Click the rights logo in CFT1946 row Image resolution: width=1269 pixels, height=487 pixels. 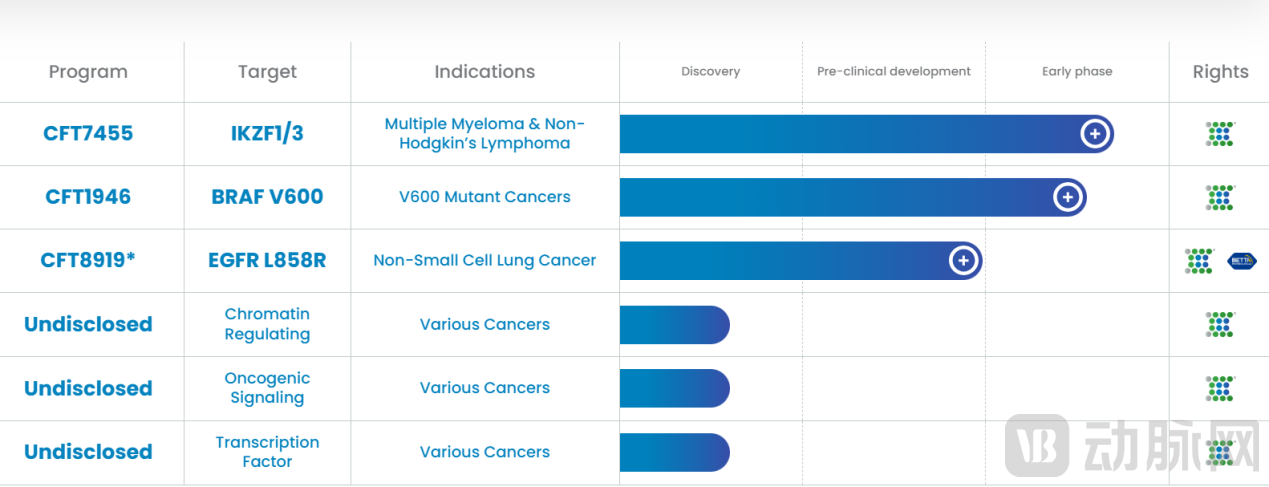[1220, 197]
